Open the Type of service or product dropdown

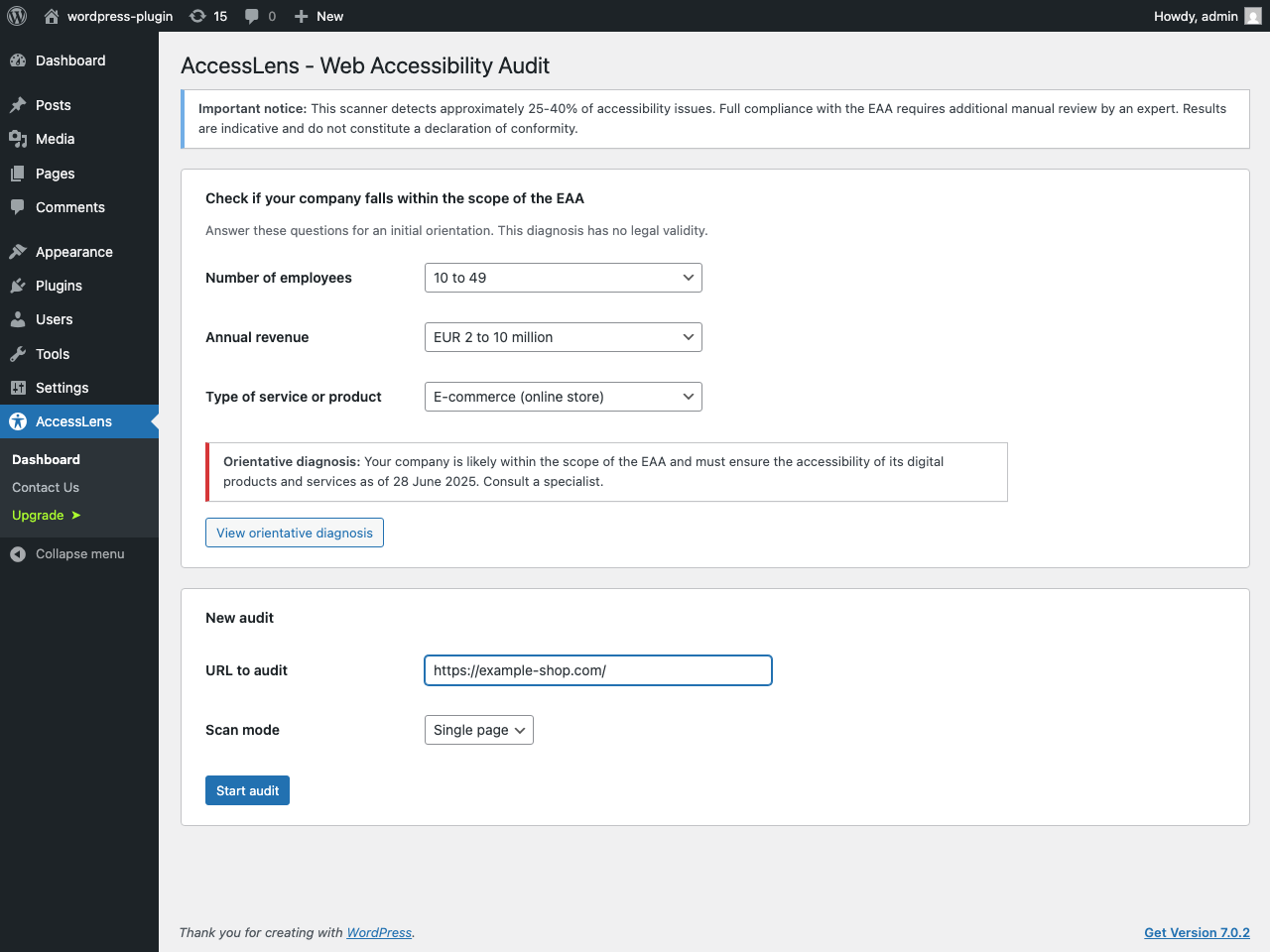pos(563,397)
